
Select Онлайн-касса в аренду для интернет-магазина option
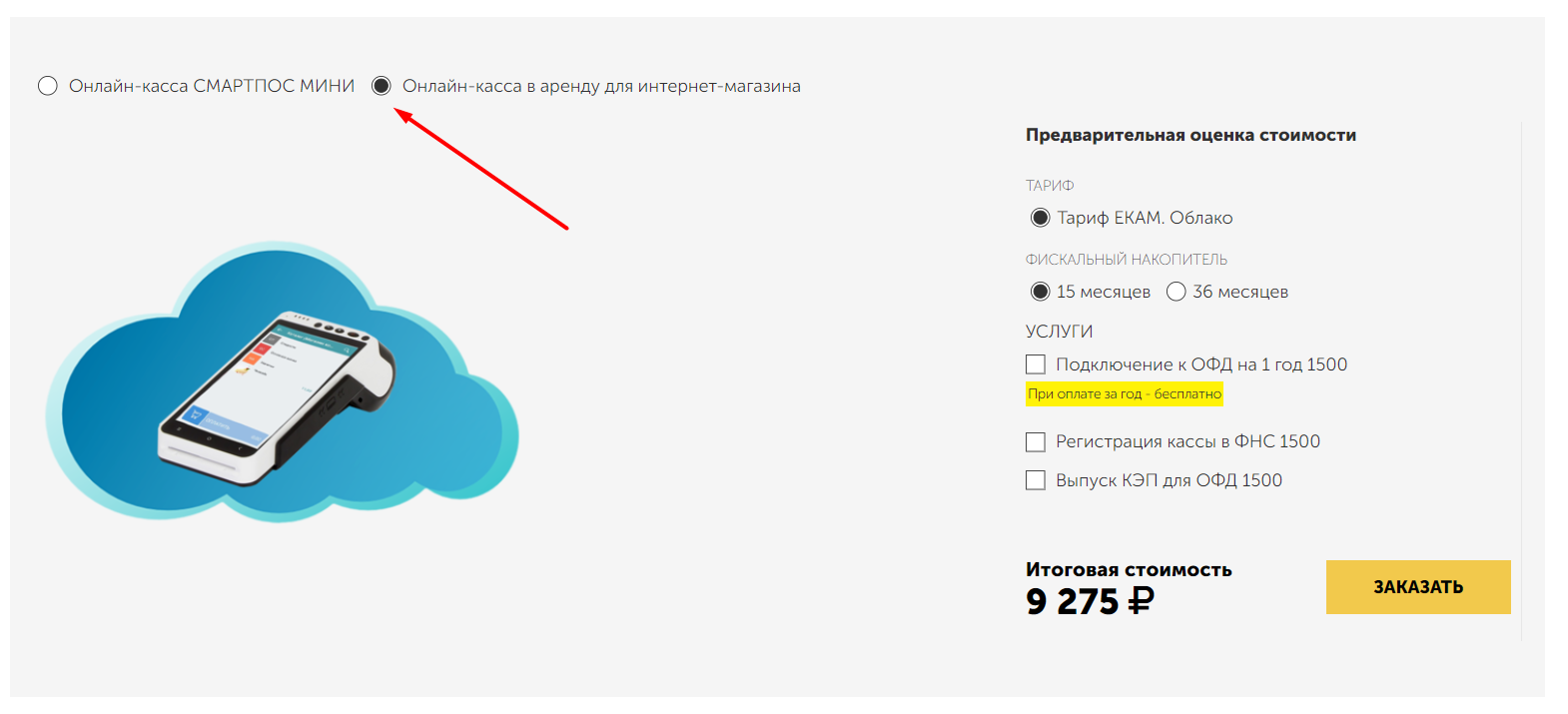381,86
